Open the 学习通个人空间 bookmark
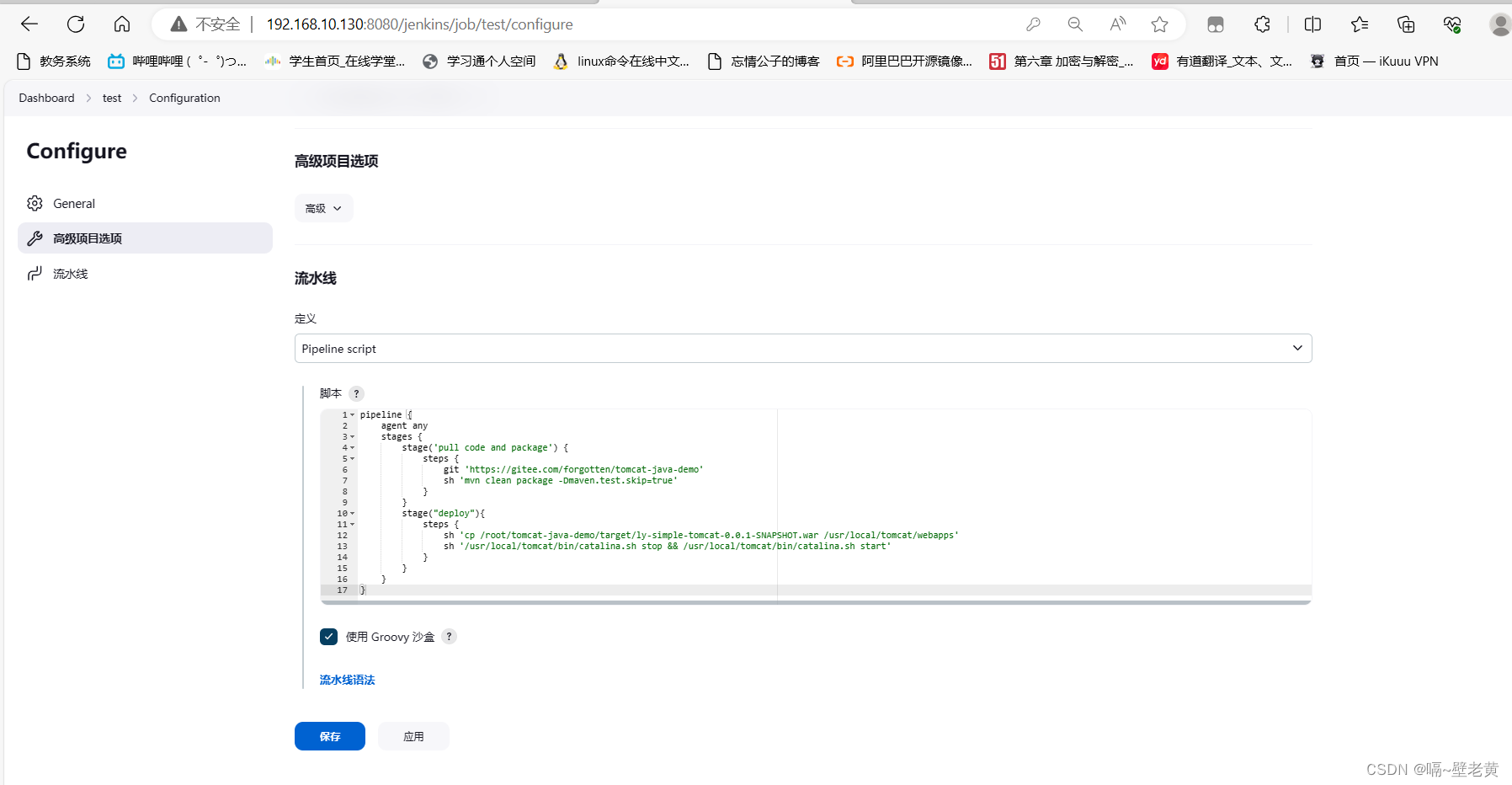The height and width of the screenshot is (785, 1512). [x=479, y=61]
